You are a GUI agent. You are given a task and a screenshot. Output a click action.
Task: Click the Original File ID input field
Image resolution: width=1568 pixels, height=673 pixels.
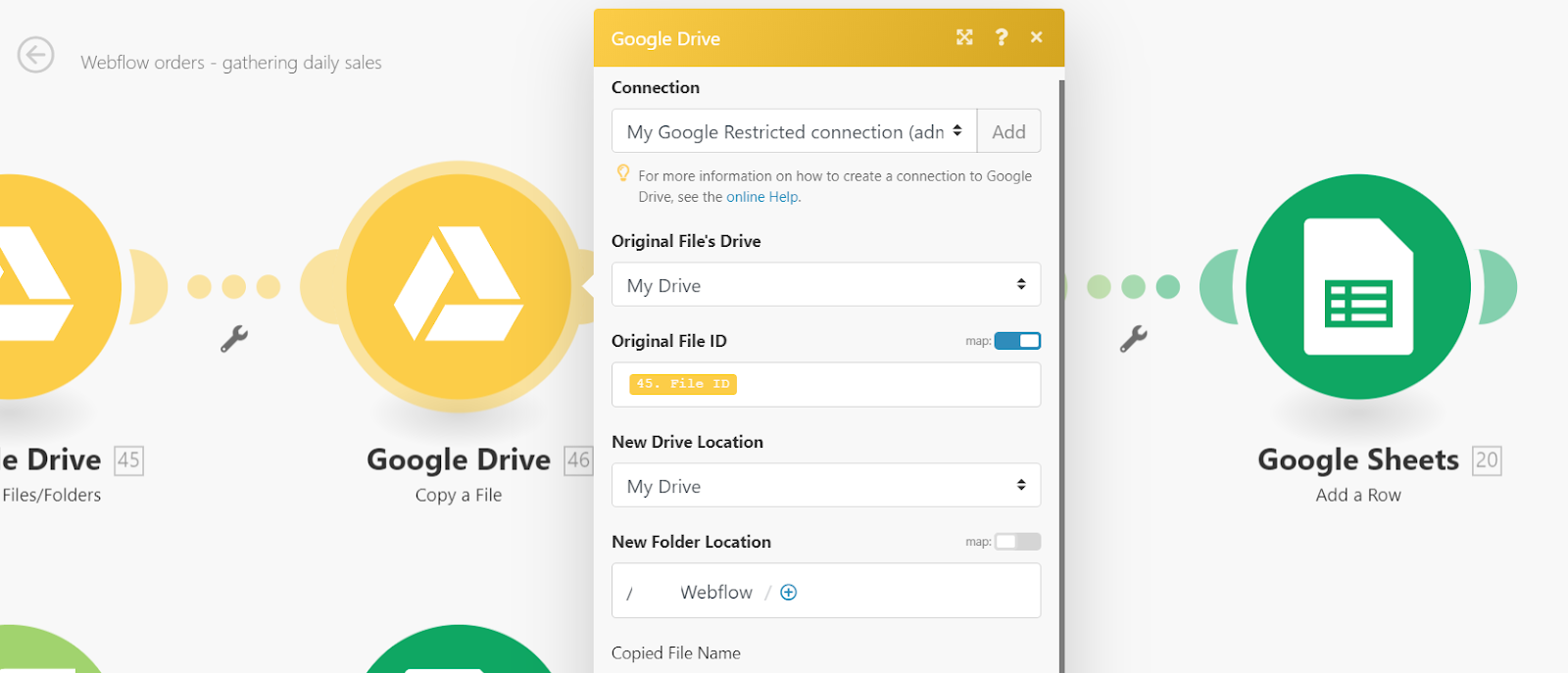[x=826, y=385]
